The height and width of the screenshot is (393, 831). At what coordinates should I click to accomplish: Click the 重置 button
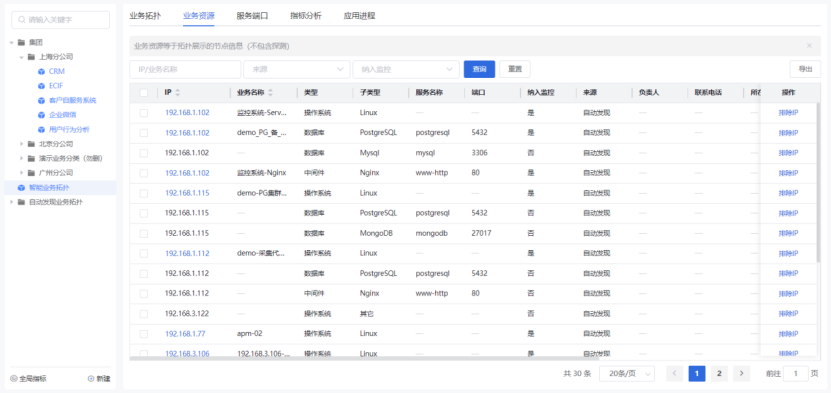[x=515, y=69]
